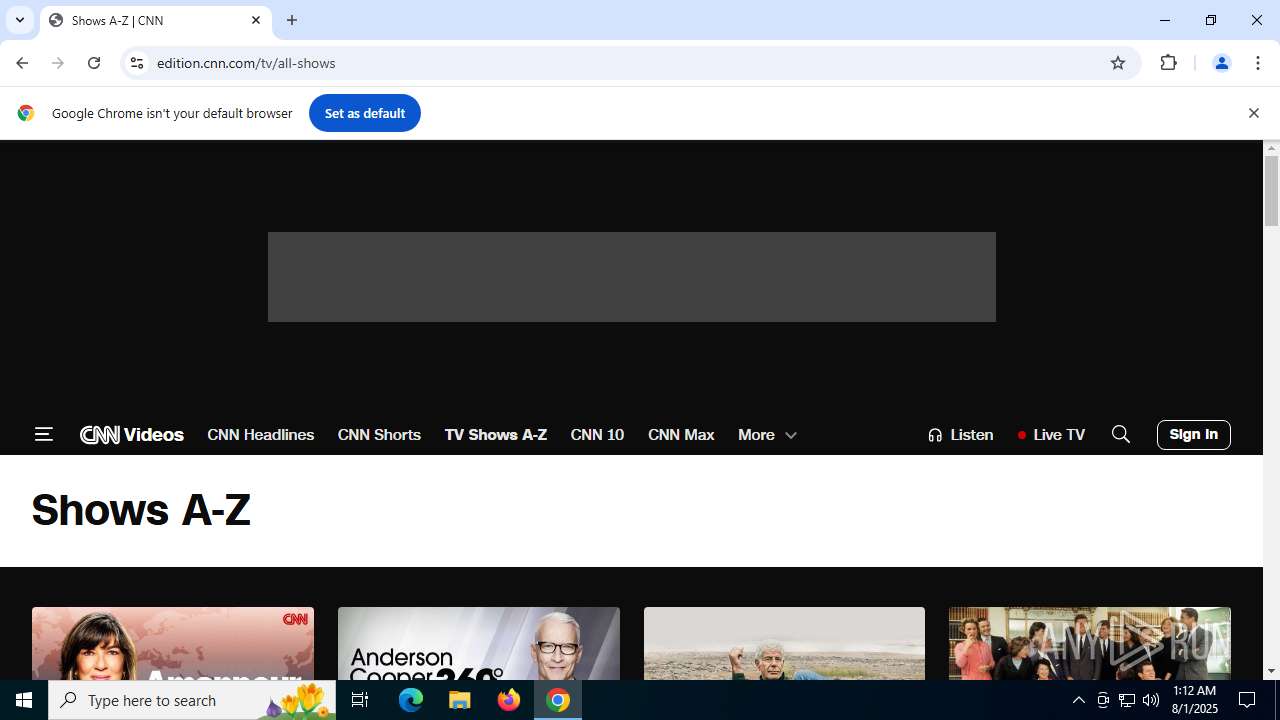
Task: Close the Shows A-Z tab
Action: pos(256,20)
